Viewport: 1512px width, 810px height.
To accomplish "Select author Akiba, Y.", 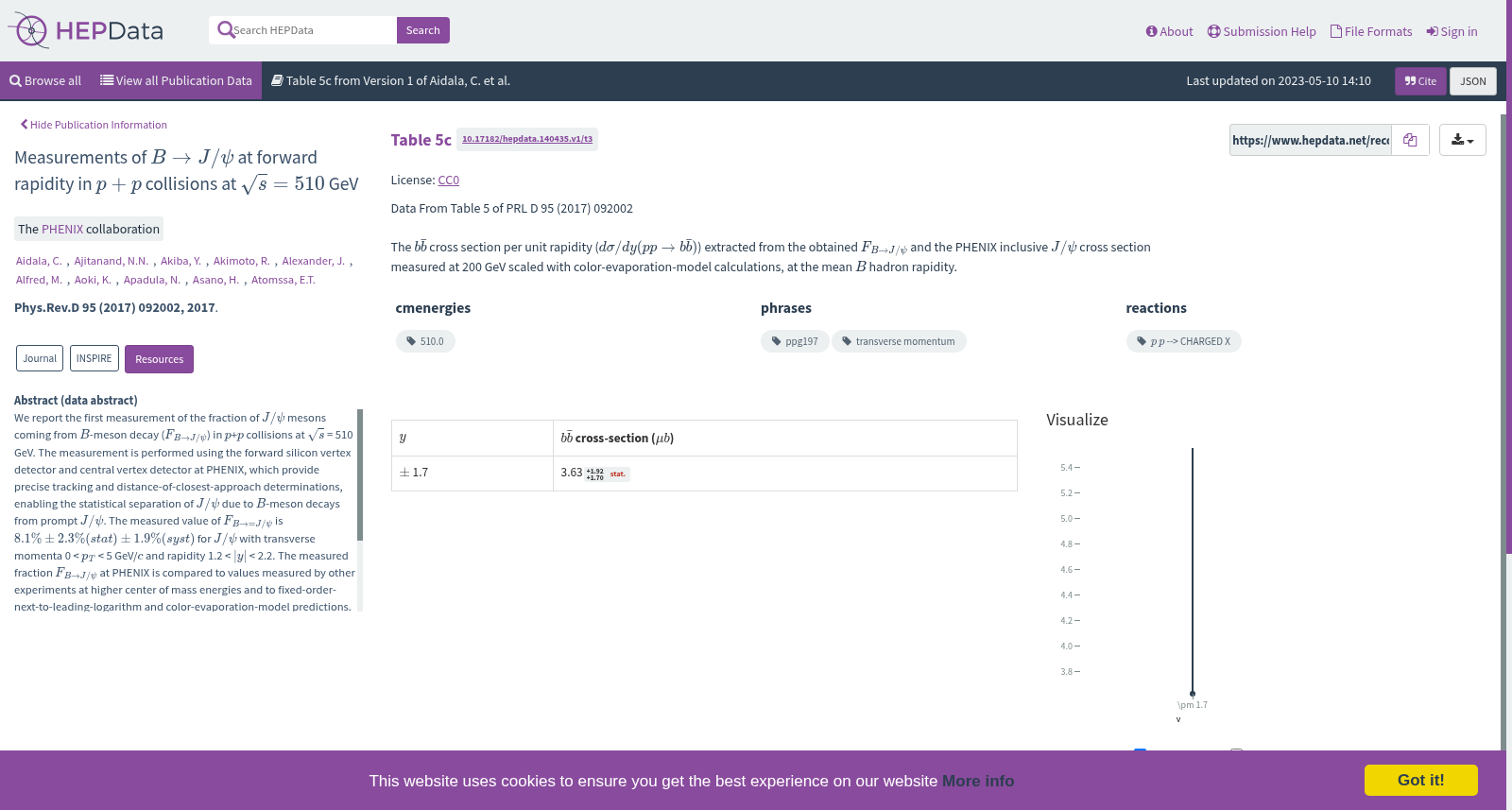I will click(180, 261).
